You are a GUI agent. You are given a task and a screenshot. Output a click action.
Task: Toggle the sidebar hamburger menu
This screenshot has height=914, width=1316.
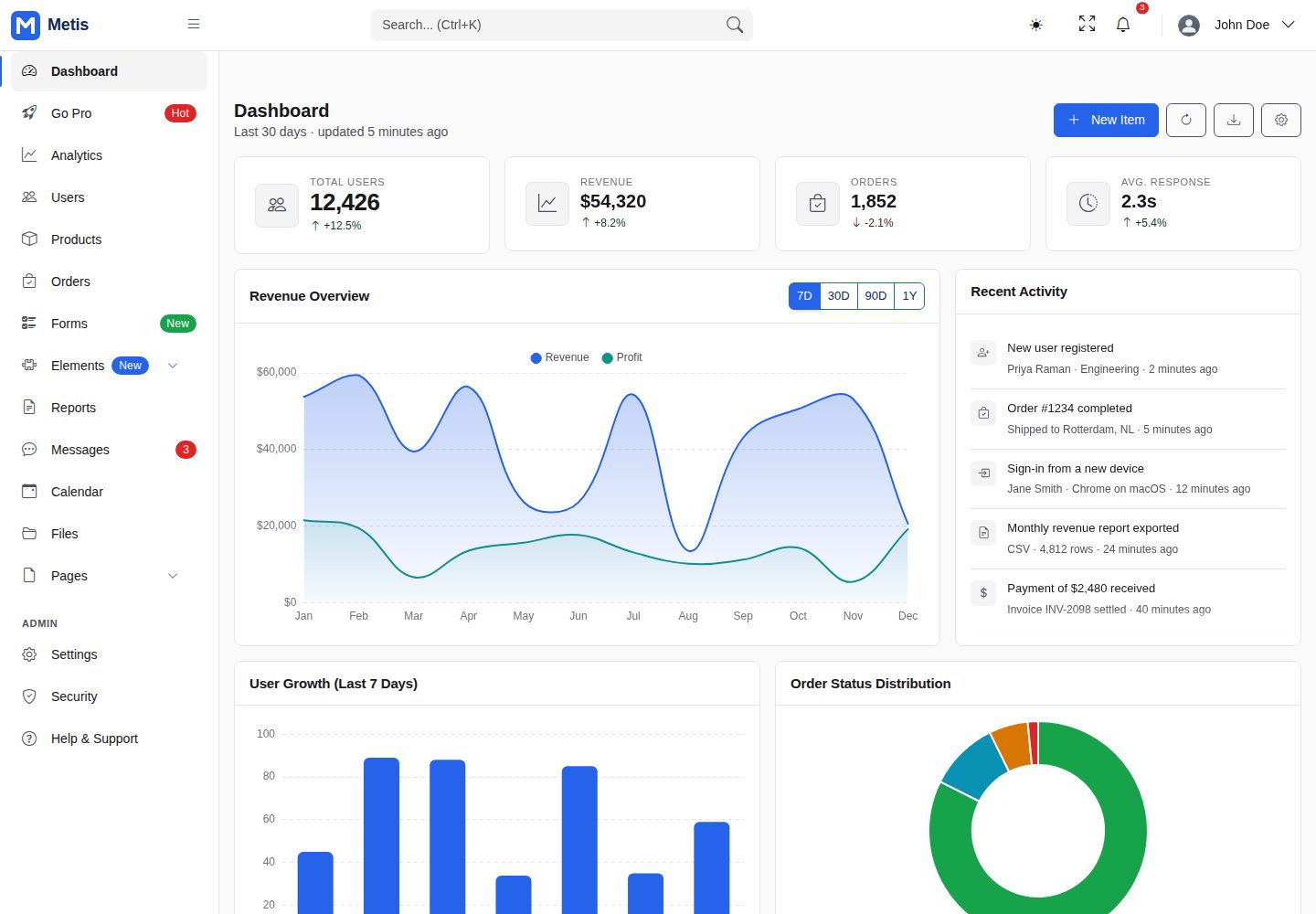click(x=194, y=25)
